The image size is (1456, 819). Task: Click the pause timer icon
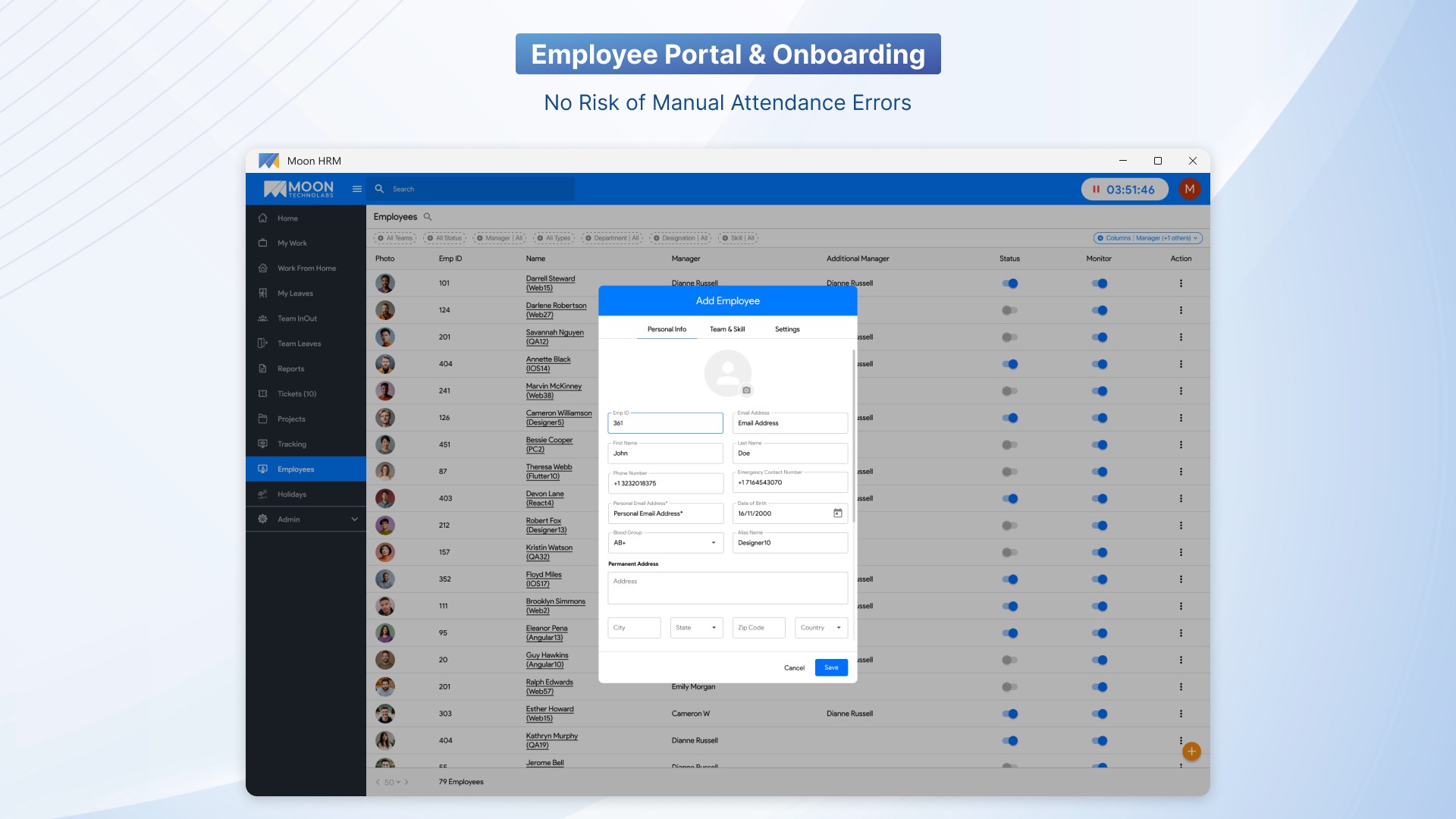[x=1096, y=190]
